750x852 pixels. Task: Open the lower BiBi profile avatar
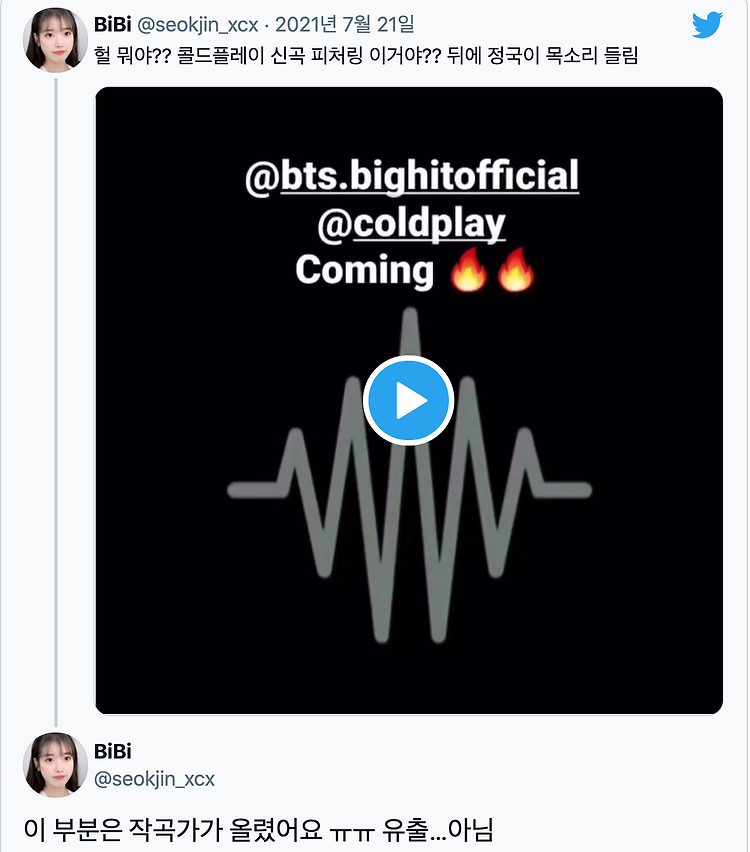pyautogui.click(x=55, y=765)
